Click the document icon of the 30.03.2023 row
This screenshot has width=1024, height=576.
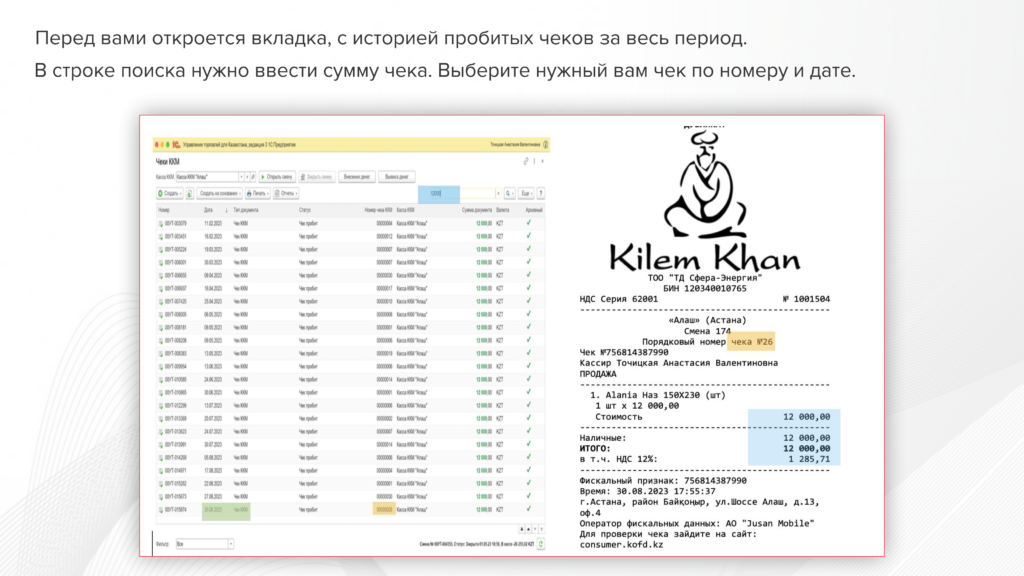tap(161, 263)
